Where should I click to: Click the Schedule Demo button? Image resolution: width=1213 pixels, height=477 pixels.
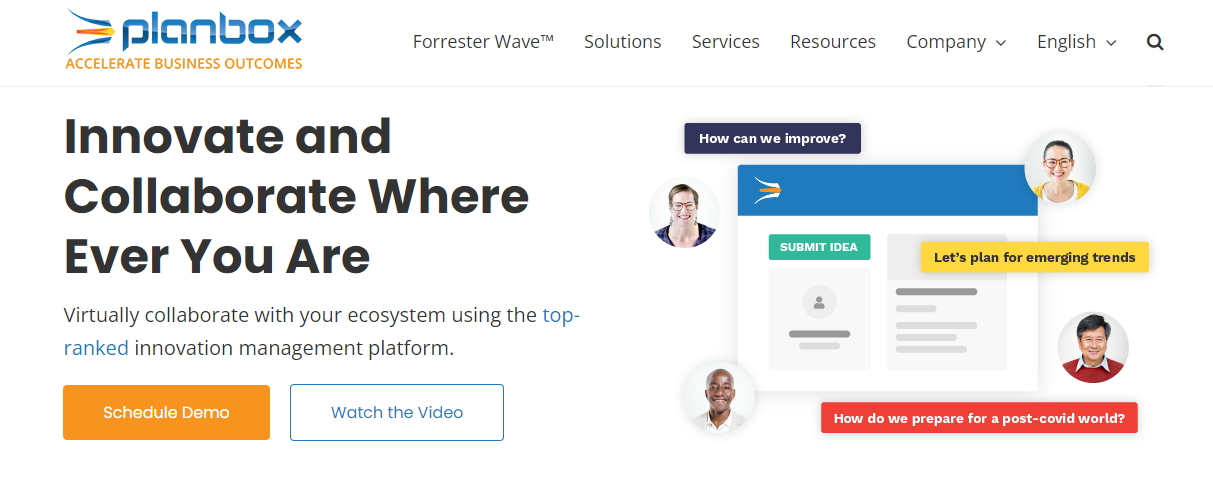[x=166, y=412]
